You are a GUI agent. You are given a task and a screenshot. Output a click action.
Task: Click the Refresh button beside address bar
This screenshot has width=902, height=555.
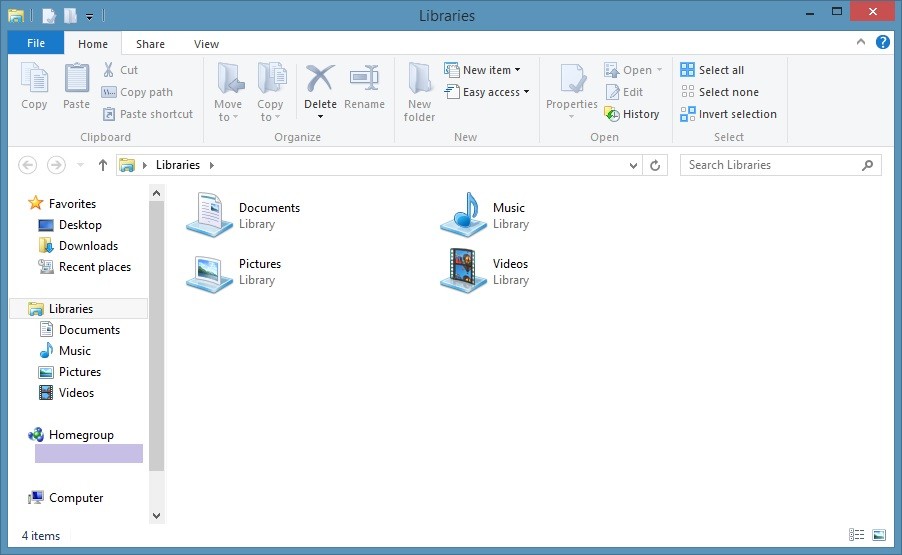pos(656,165)
